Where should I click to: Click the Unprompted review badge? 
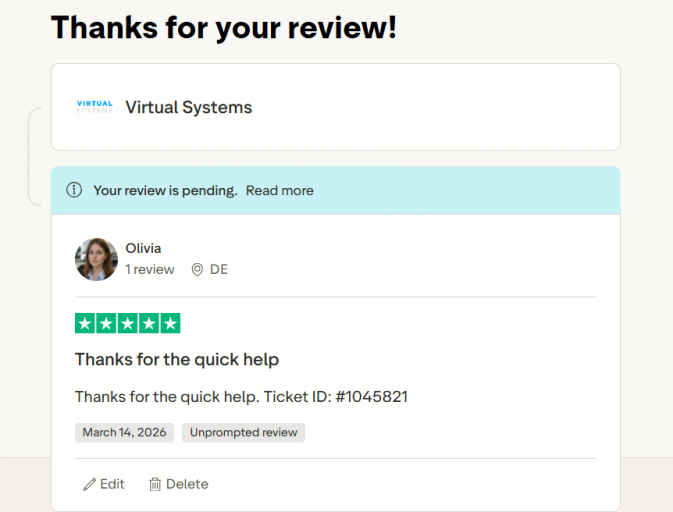[243, 432]
